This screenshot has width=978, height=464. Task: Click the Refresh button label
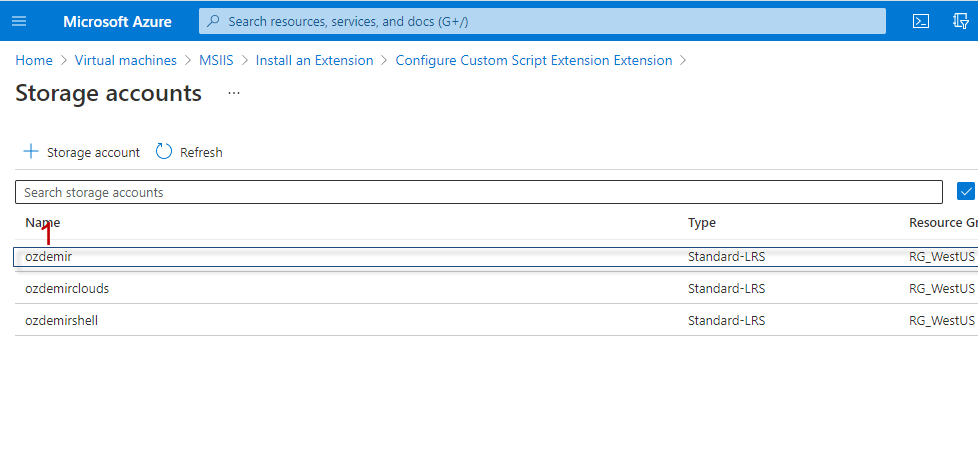(201, 152)
